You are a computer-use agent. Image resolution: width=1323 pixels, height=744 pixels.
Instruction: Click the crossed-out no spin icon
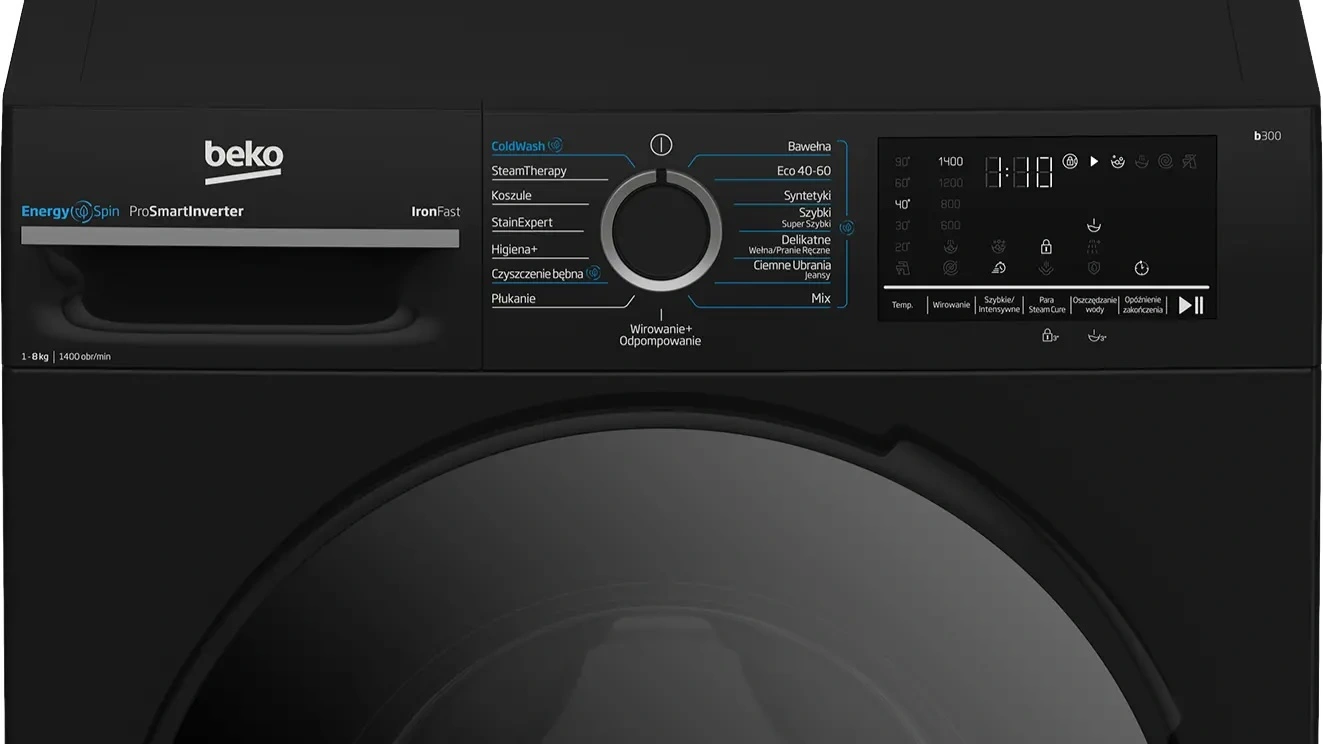tap(951, 268)
